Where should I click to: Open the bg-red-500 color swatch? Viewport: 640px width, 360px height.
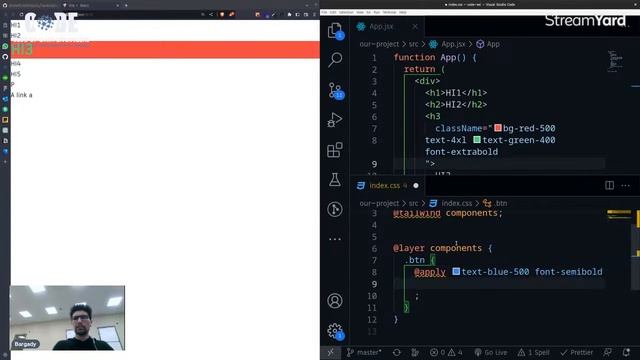(498, 128)
